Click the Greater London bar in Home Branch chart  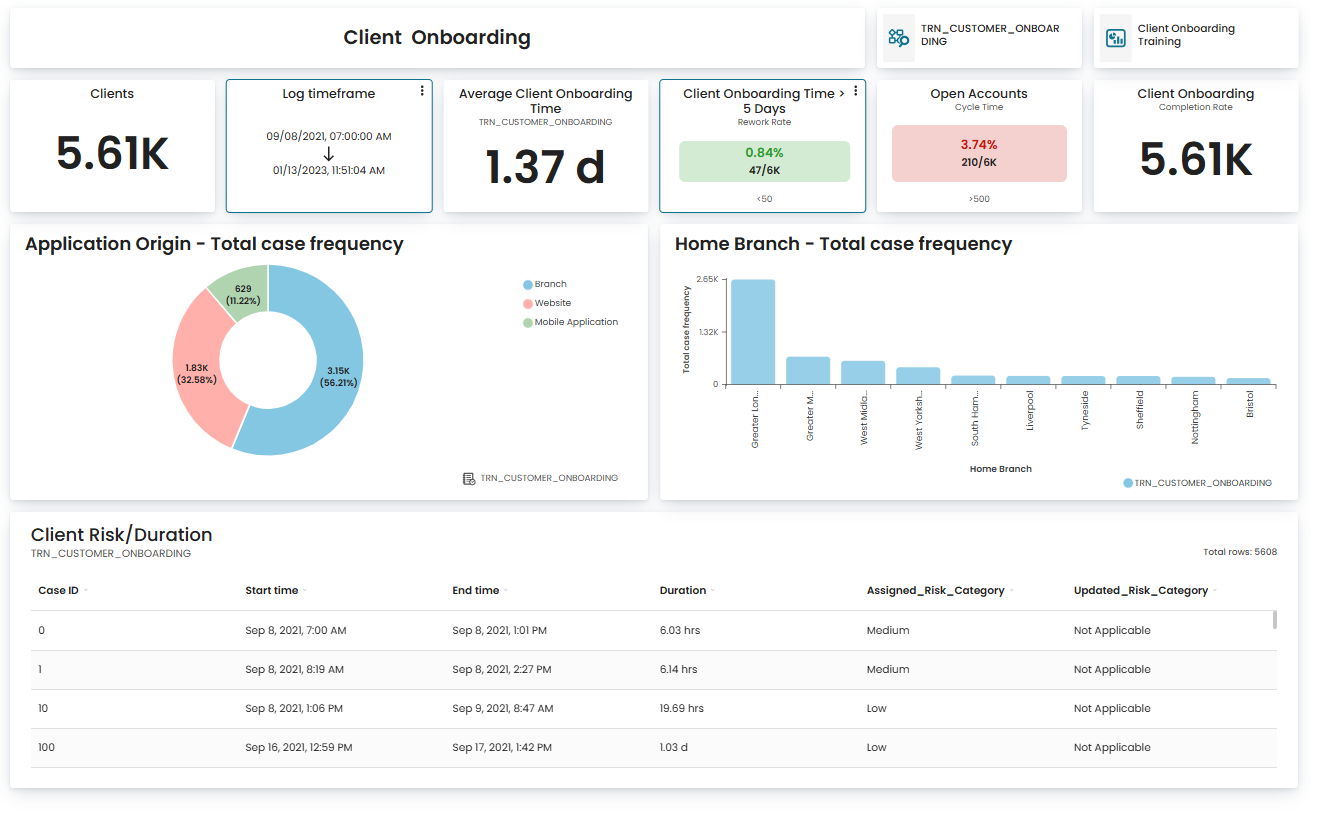coord(753,332)
